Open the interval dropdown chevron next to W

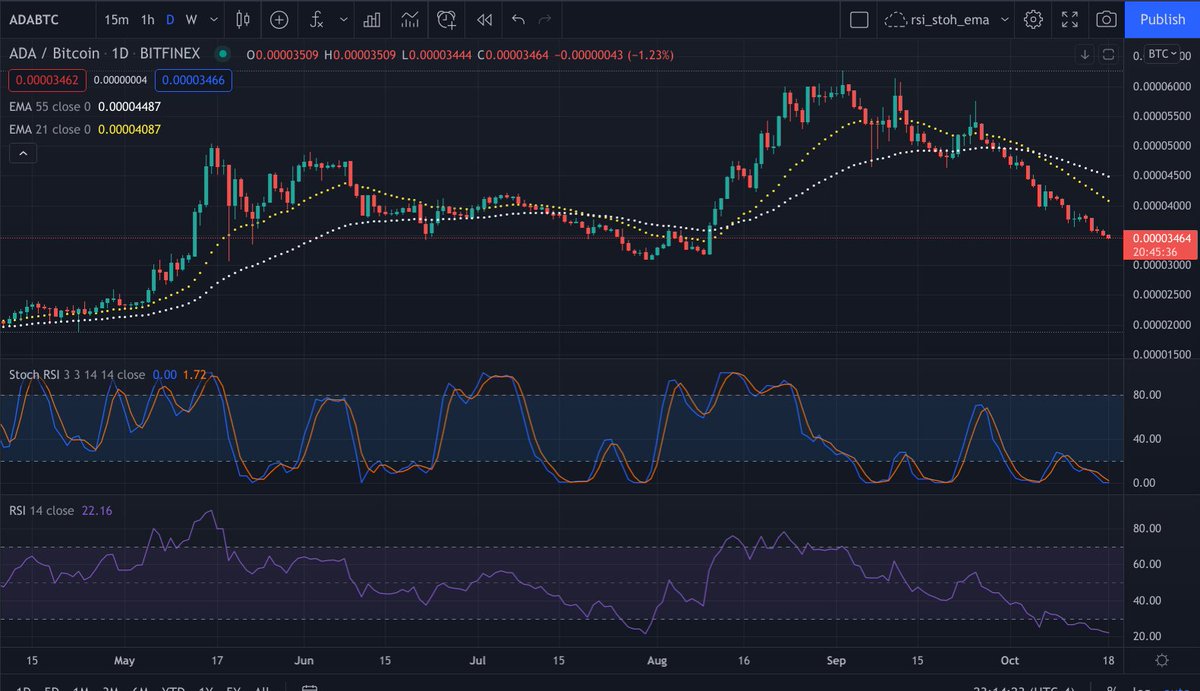212,19
